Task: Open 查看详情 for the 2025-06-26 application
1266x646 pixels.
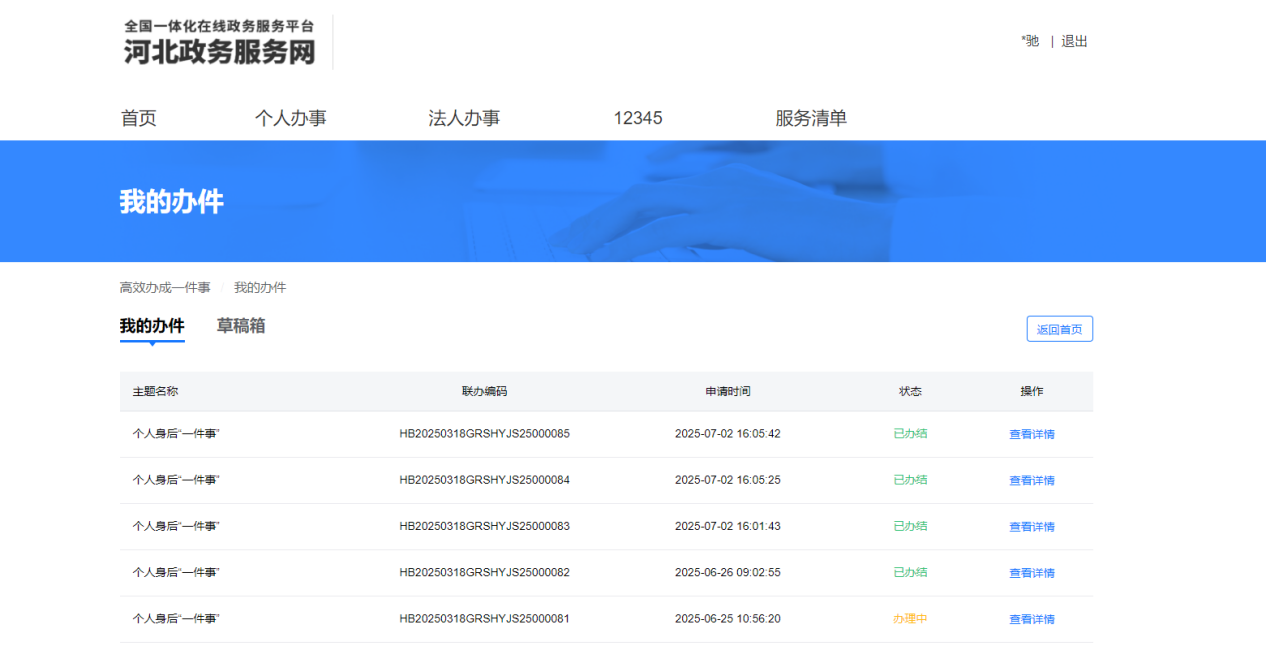Action: (1031, 573)
